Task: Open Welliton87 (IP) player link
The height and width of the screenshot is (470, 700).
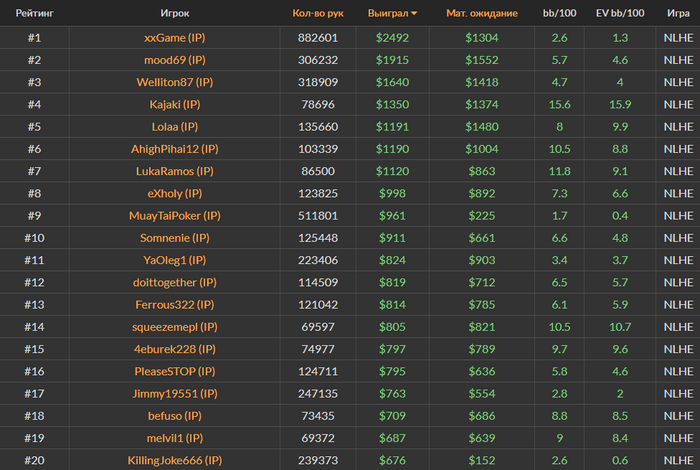Action: [x=174, y=82]
